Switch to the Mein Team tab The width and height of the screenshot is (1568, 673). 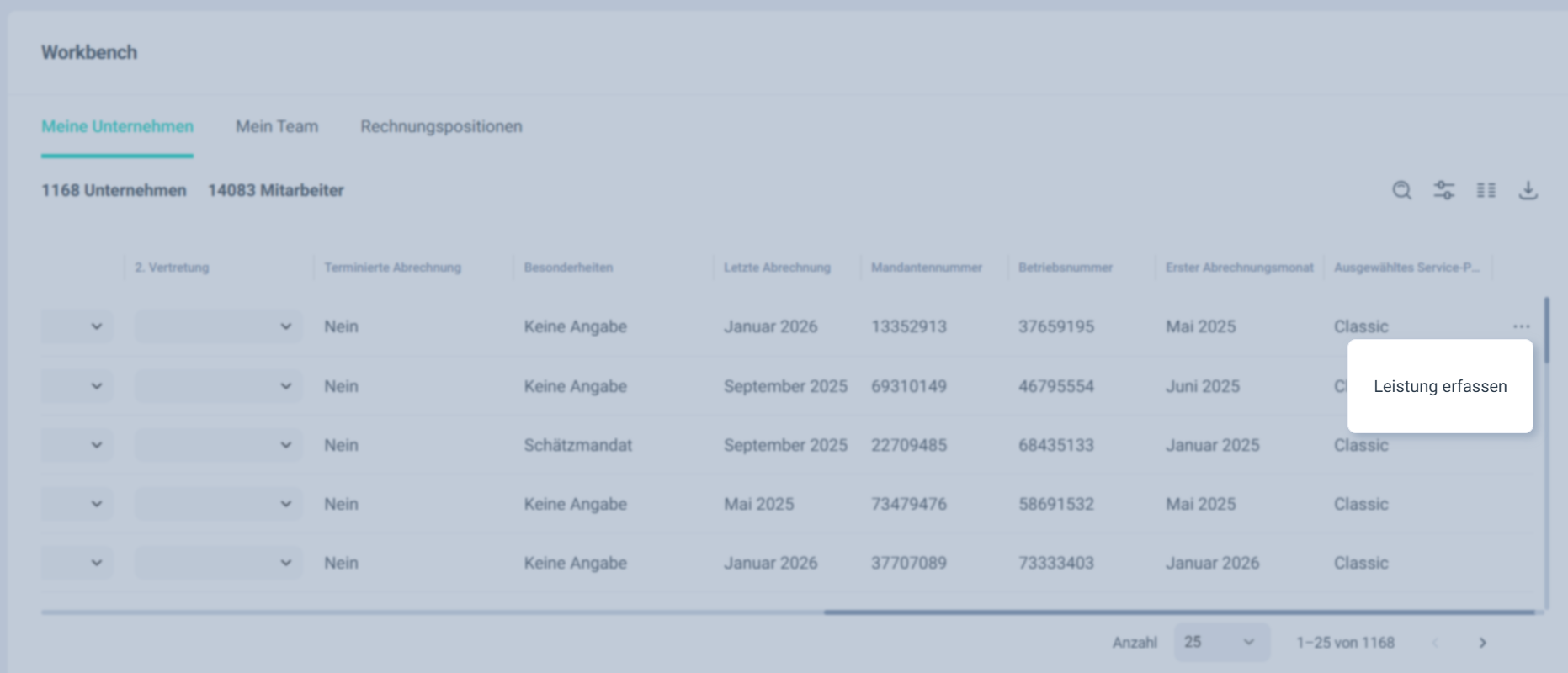277,126
